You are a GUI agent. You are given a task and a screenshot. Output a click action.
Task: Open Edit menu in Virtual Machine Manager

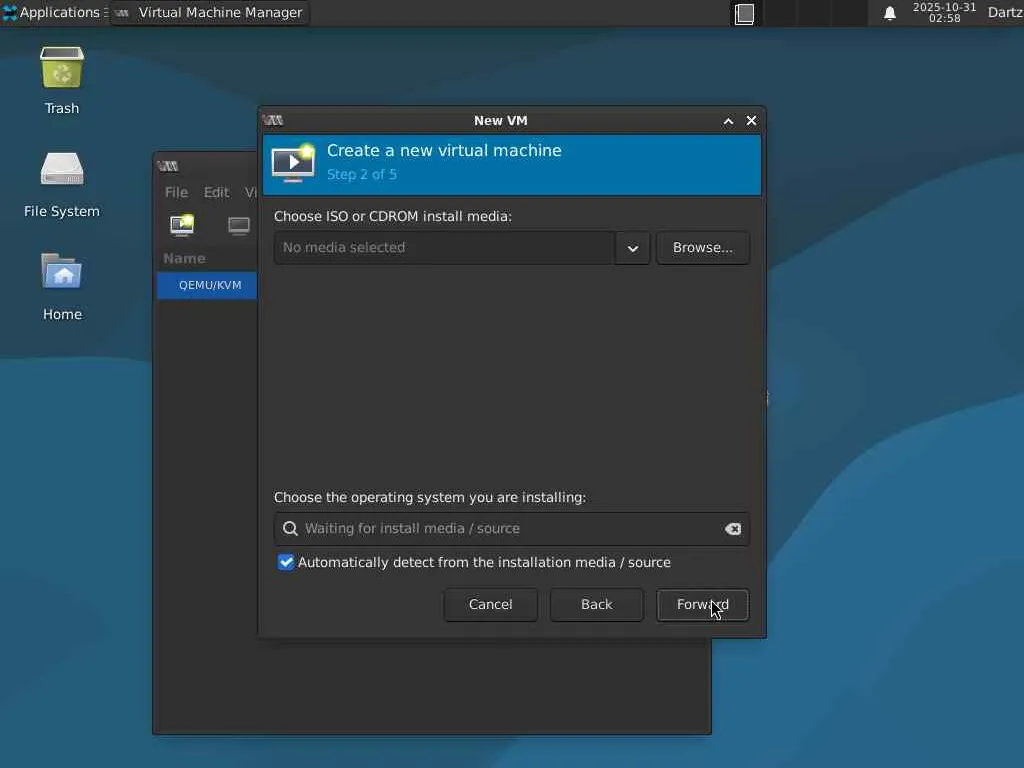[x=216, y=192]
